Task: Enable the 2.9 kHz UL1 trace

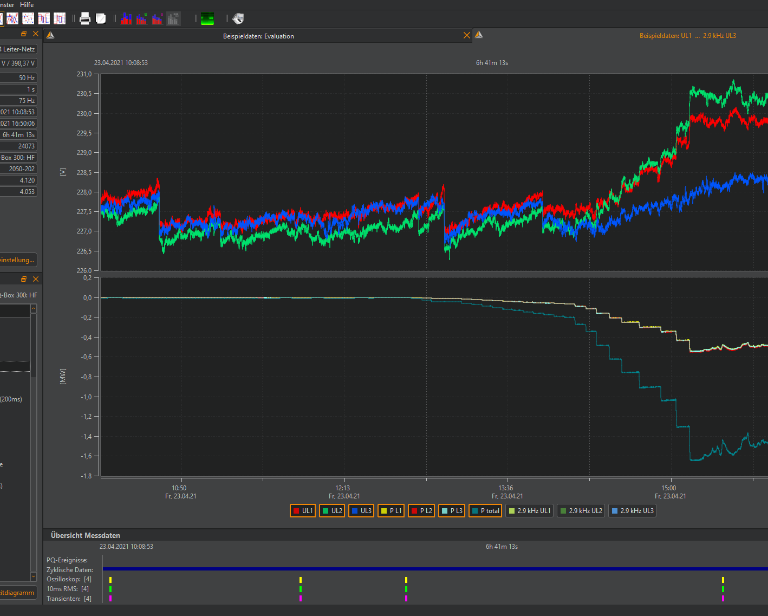Action: tap(529, 511)
